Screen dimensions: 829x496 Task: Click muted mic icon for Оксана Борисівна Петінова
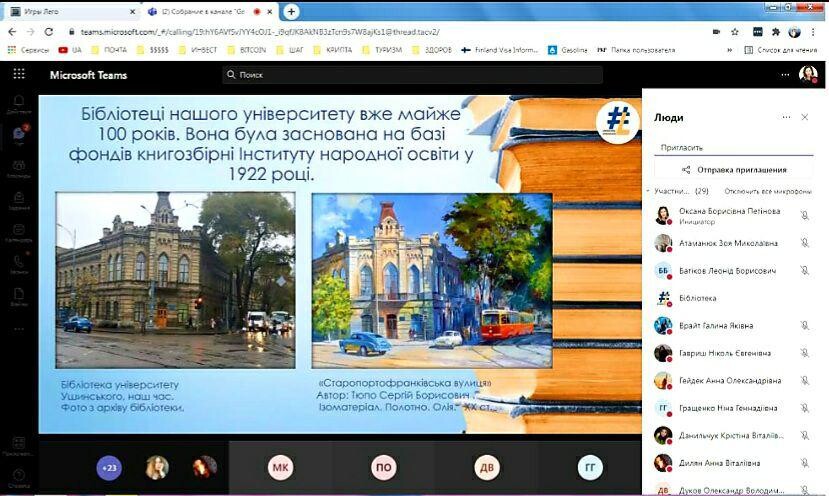pos(804,215)
